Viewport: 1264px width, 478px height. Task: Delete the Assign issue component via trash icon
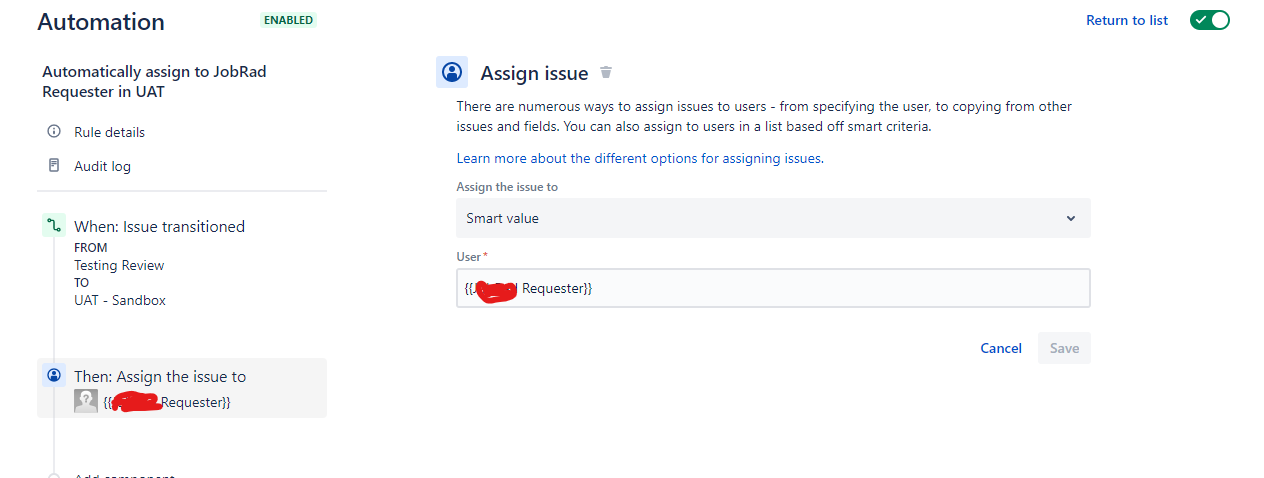[x=605, y=72]
